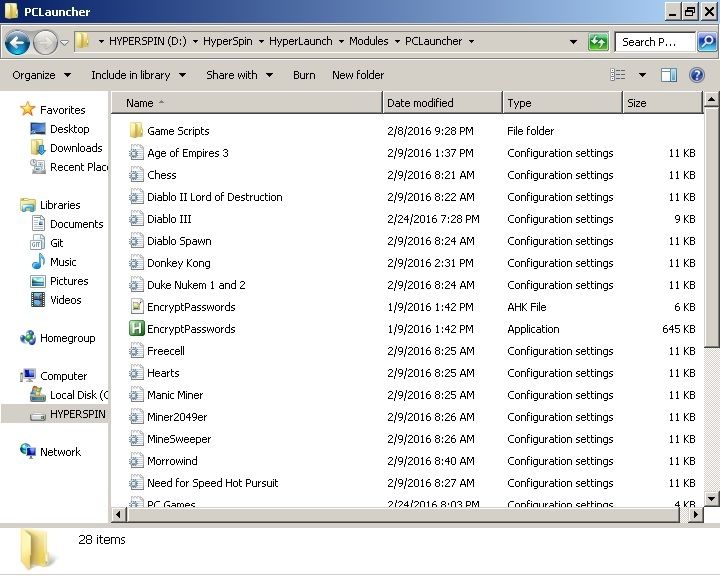The height and width of the screenshot is (576, 720).
Task: Navigate to Modules breadcrumb folder
Action: pyautogui.click(x=369, y=41)
